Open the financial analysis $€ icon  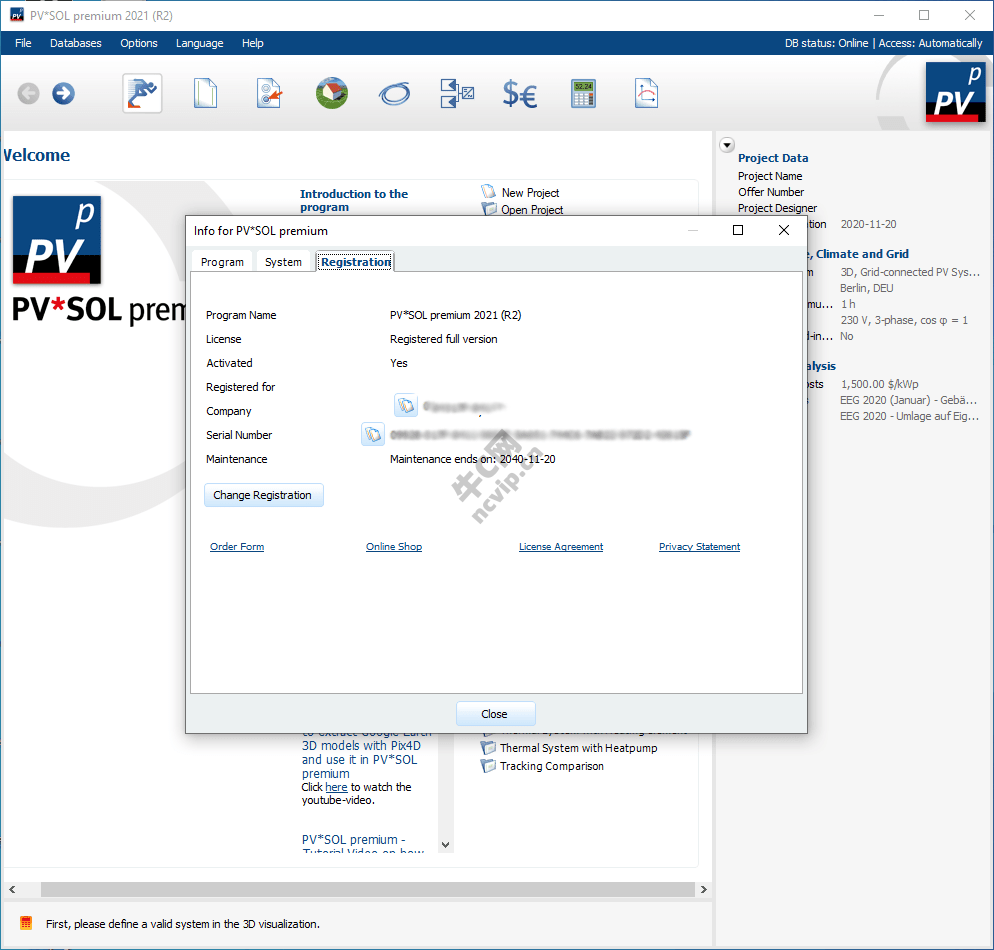[x=520, y=94]
